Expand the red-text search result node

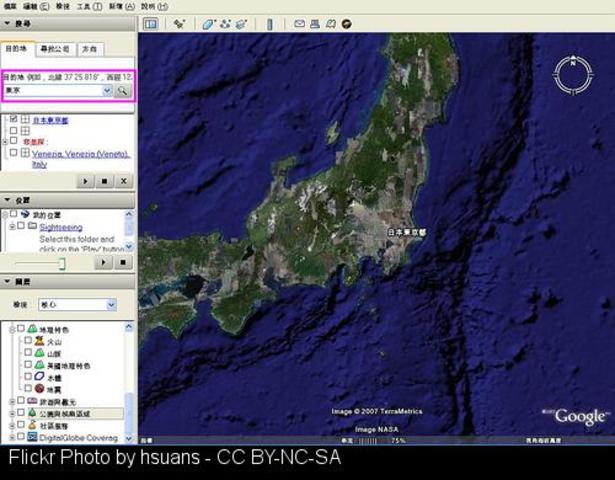point(5,142)
